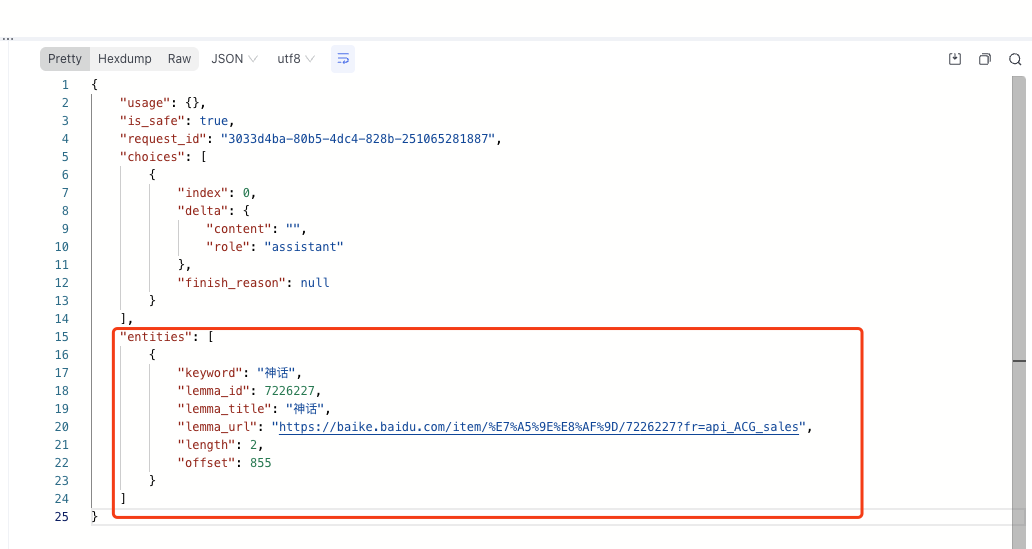Click the vertical scrollbar thumb
The image size is (1032, 549).
click(1019, 220)
